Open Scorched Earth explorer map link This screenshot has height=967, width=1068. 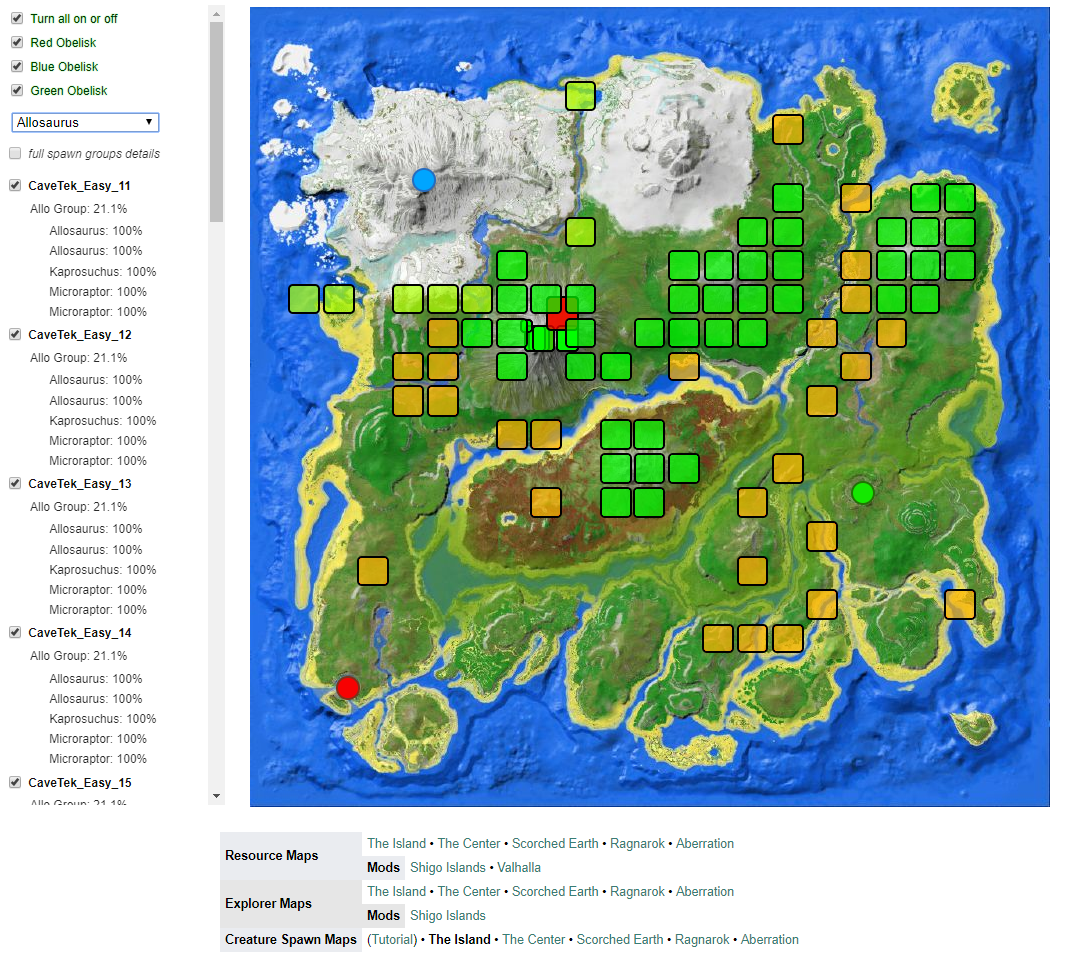click(555, 891)
